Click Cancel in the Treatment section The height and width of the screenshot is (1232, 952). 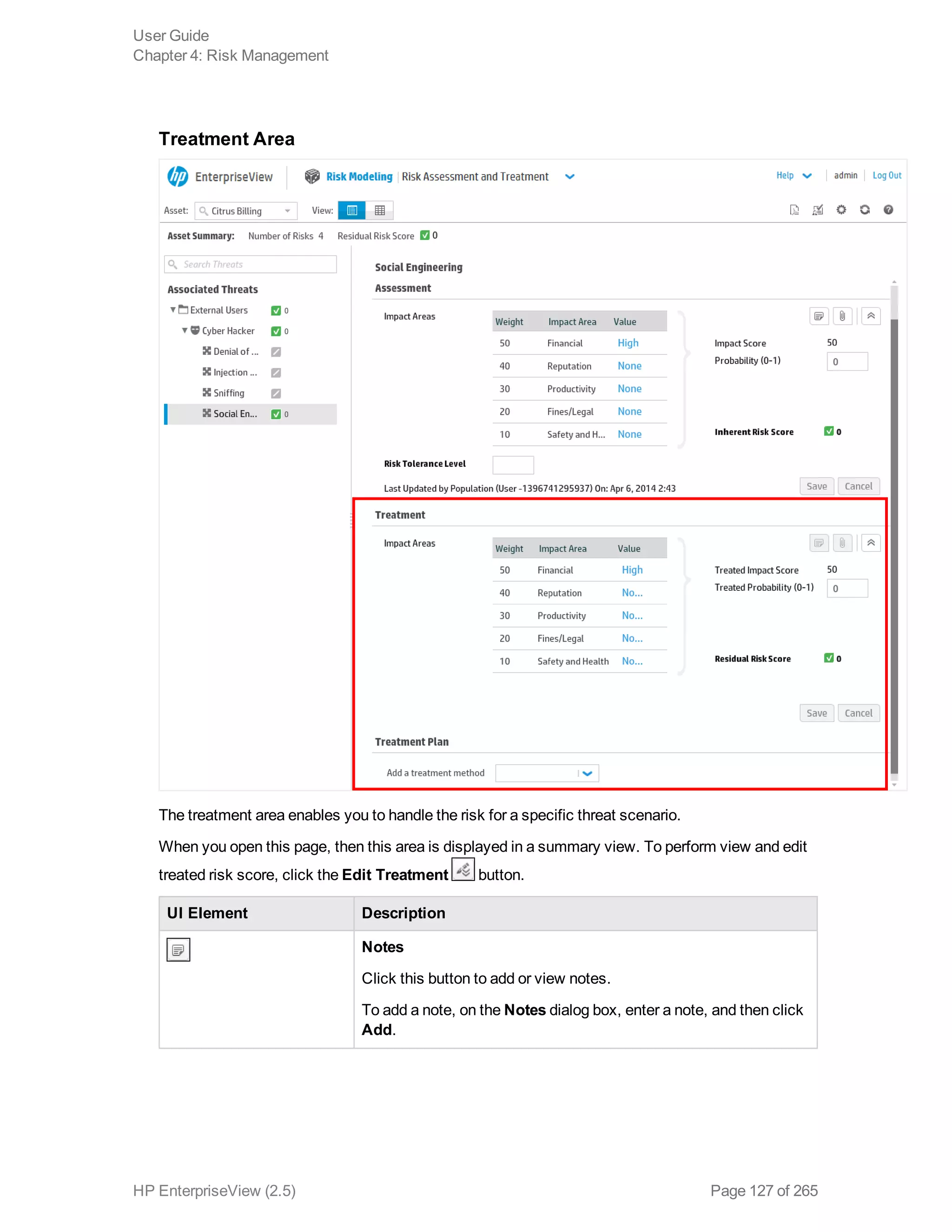859,713
